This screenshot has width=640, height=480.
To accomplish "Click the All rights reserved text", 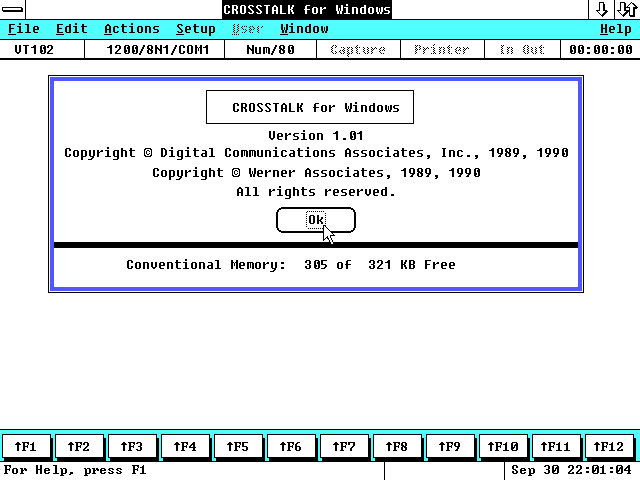I will [x=316, y=192].
